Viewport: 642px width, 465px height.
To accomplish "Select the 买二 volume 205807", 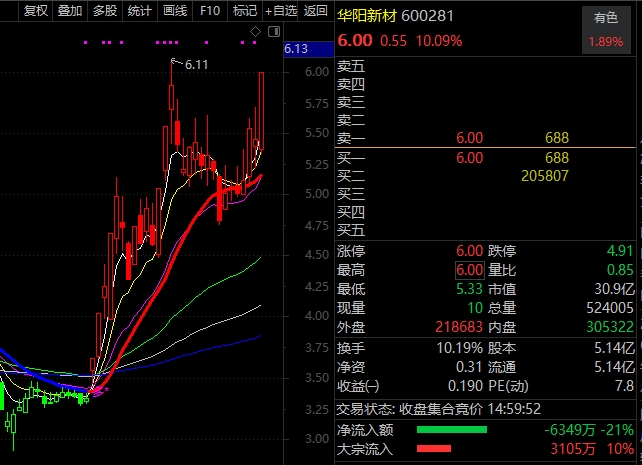I will click(545, 176).
